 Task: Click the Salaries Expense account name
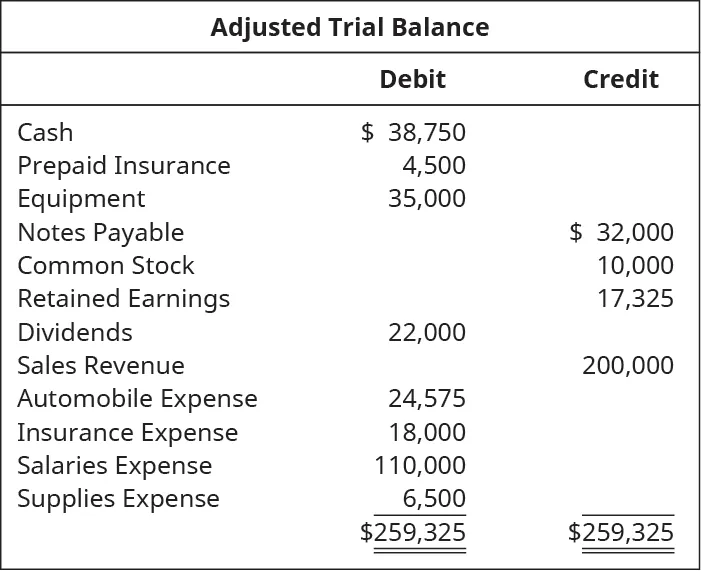[x=115, y=466]
